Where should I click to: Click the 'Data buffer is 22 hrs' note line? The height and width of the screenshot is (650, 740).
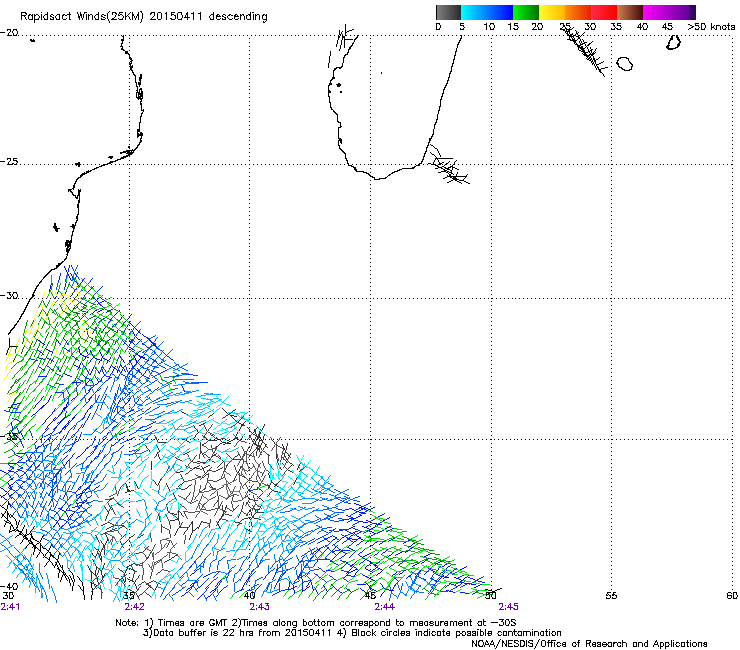point(352,633)
